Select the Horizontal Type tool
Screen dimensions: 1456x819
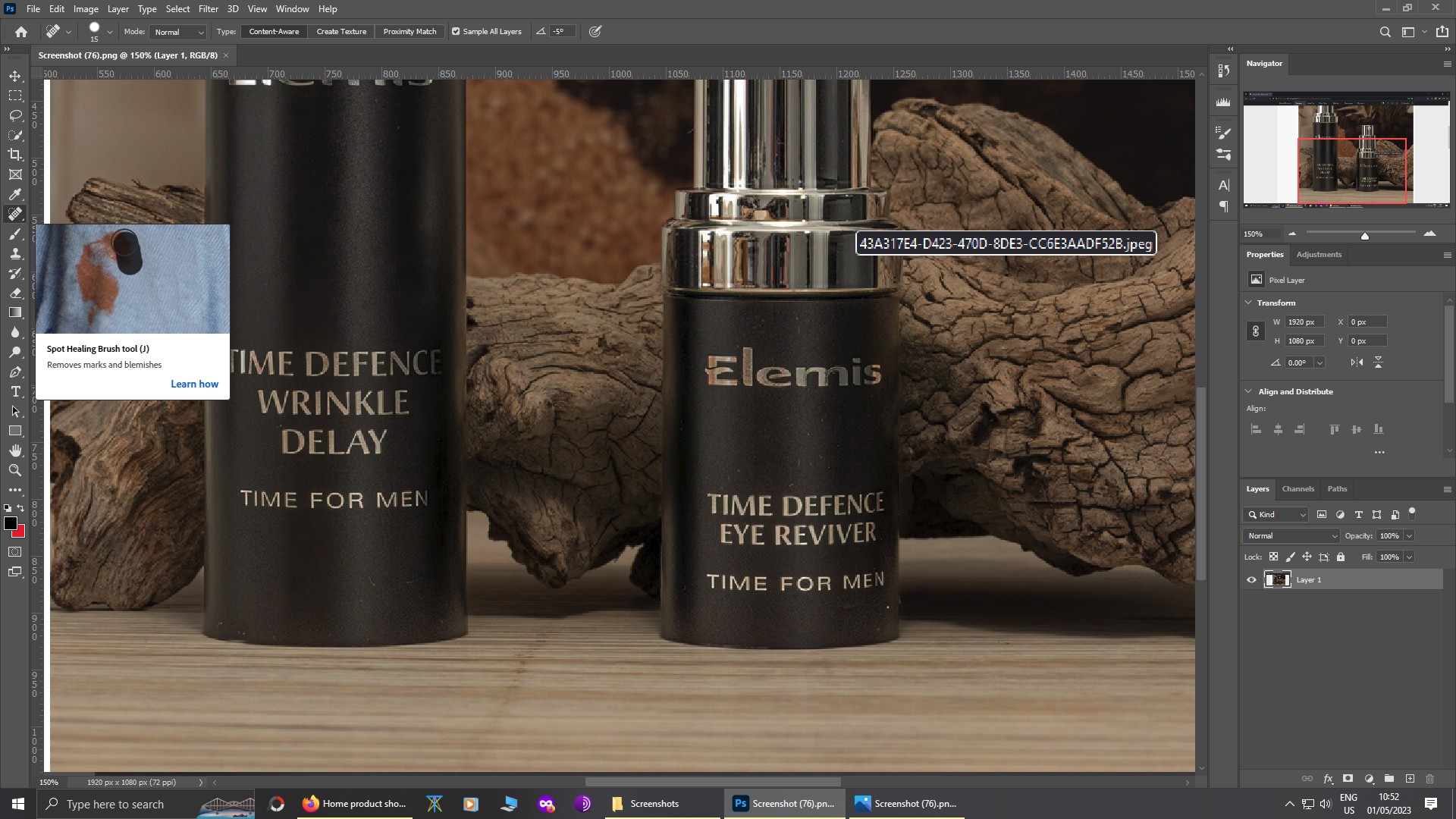click(x=15, y=391)
